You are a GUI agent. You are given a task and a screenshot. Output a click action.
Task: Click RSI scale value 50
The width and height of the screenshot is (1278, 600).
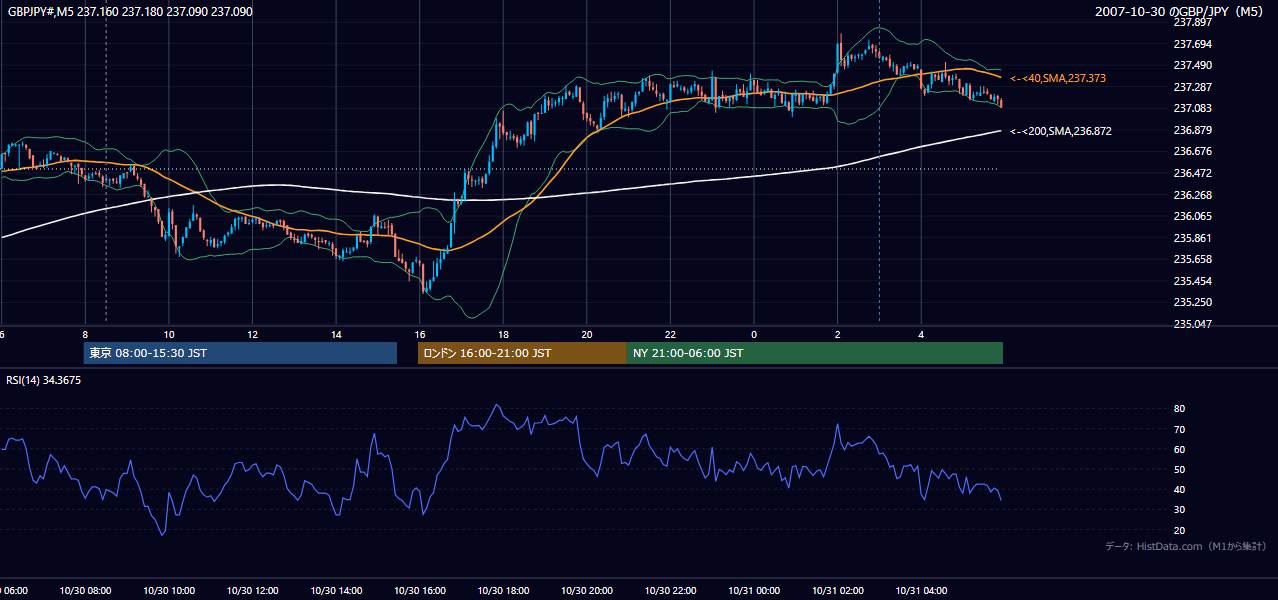click(1179, 469)
